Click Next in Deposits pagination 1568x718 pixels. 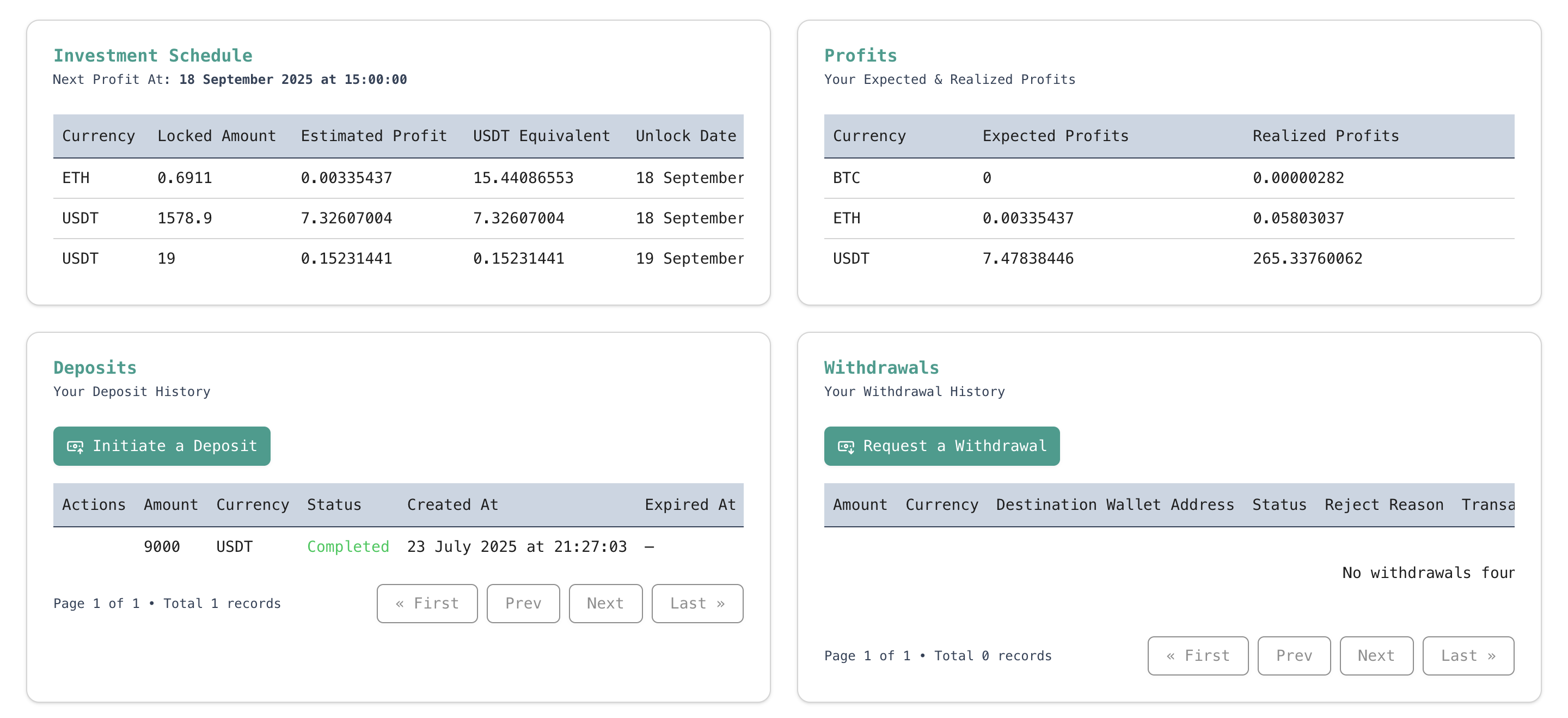(605, 604)
